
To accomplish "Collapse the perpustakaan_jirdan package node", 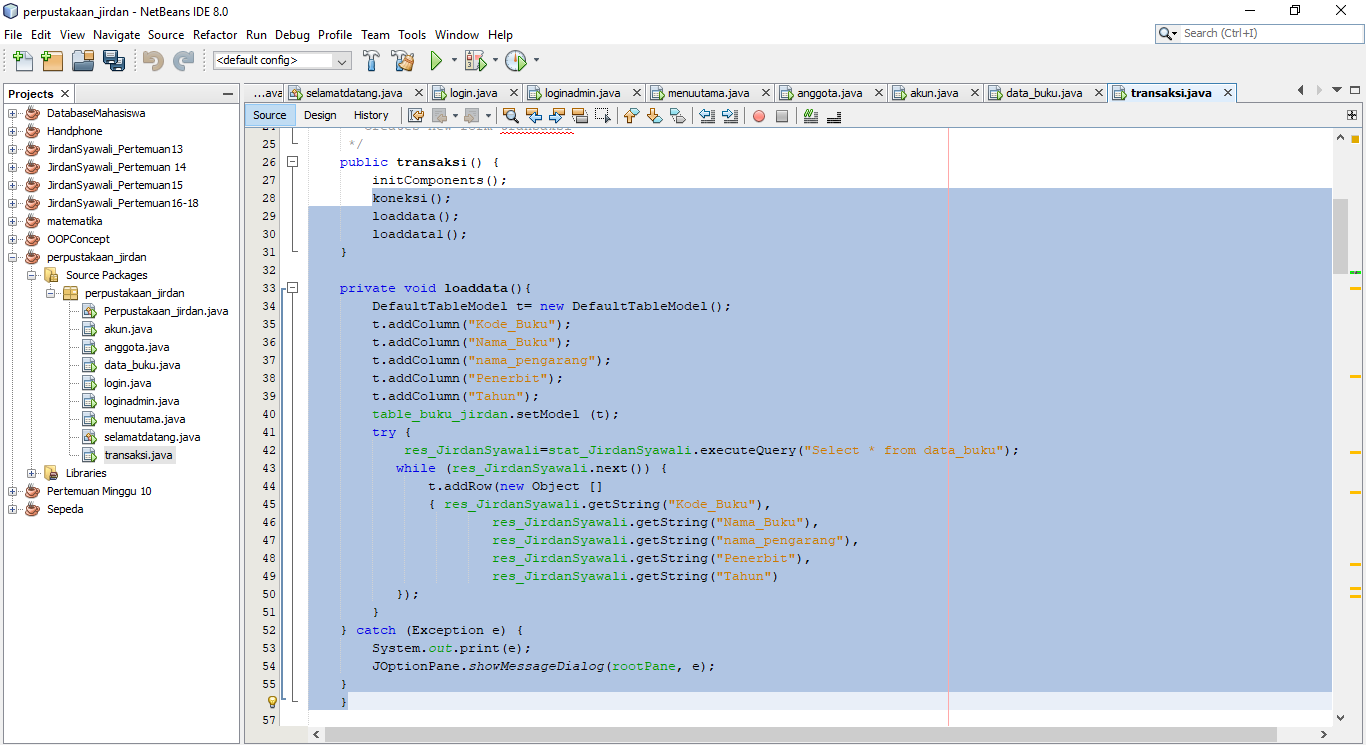I will click(49, 293).
